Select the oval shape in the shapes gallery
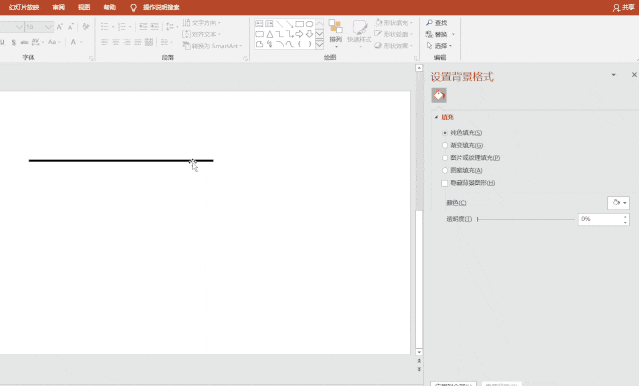 310,24
